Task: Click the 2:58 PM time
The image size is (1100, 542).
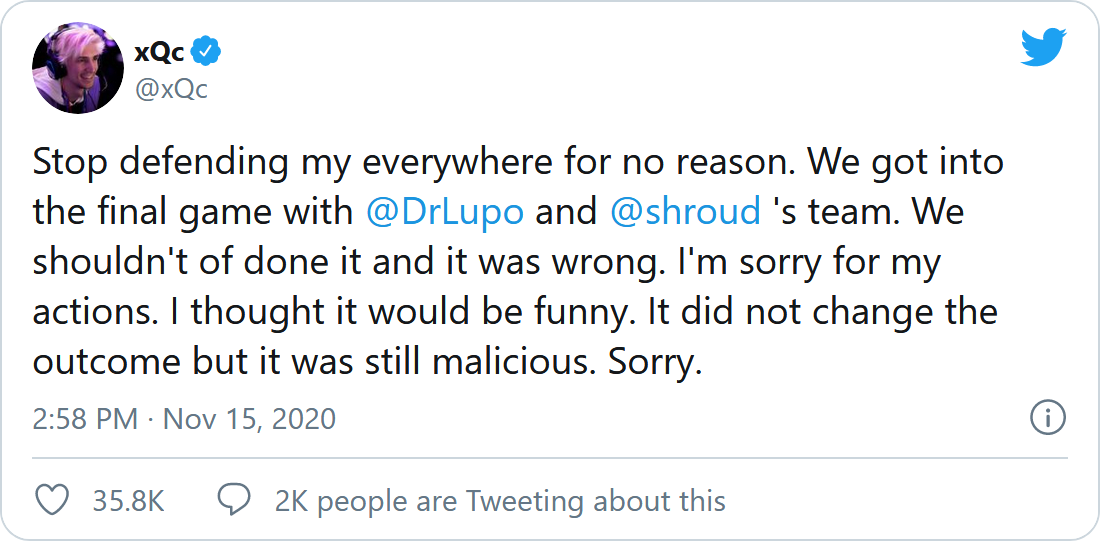Action: [85, 418]
